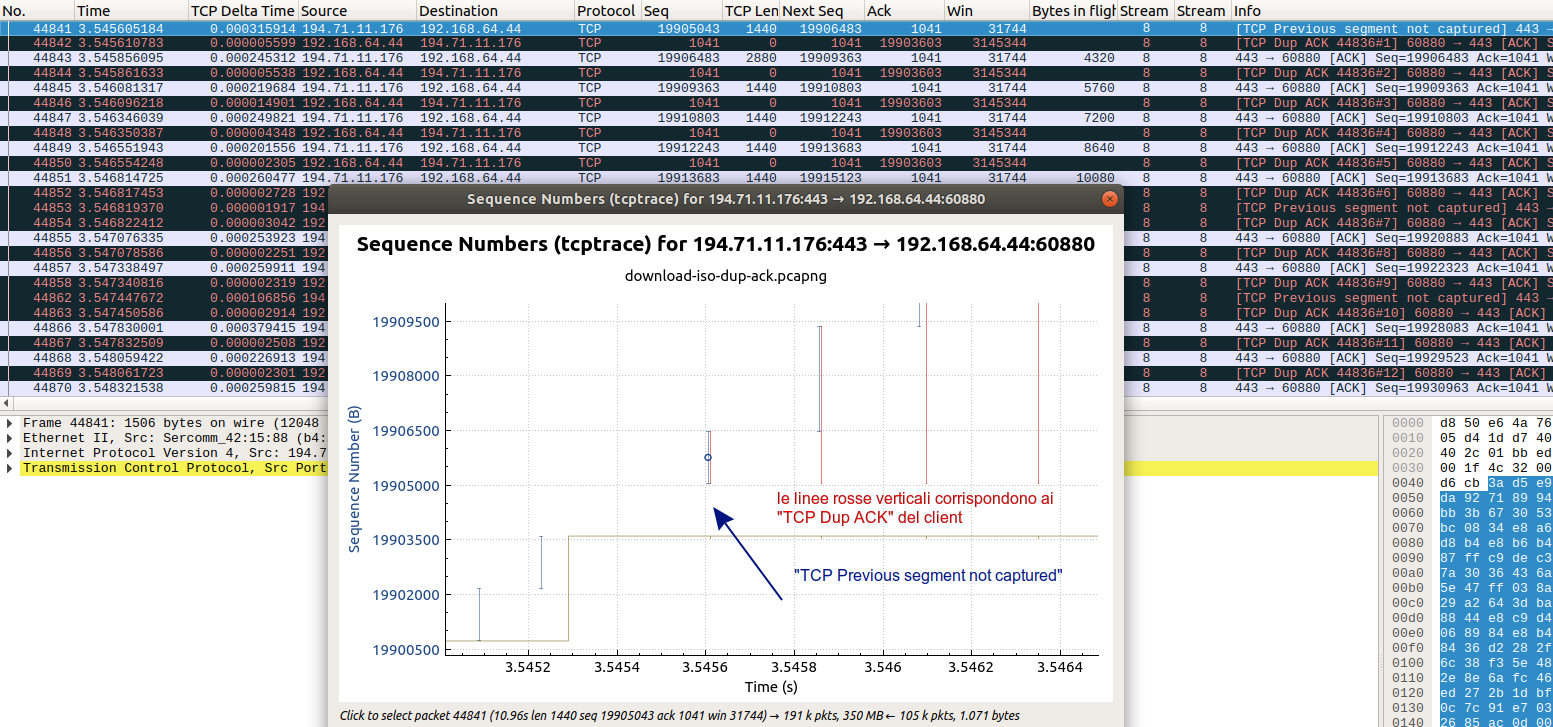Expand the Transmission Control Protocol row
Screen dimensions: 1553x727
[10, 468]
